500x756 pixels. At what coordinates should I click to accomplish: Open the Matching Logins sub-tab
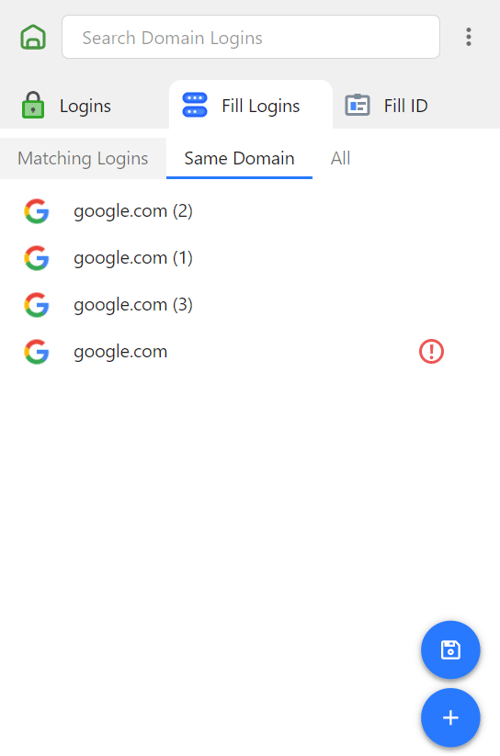point(83,159)
